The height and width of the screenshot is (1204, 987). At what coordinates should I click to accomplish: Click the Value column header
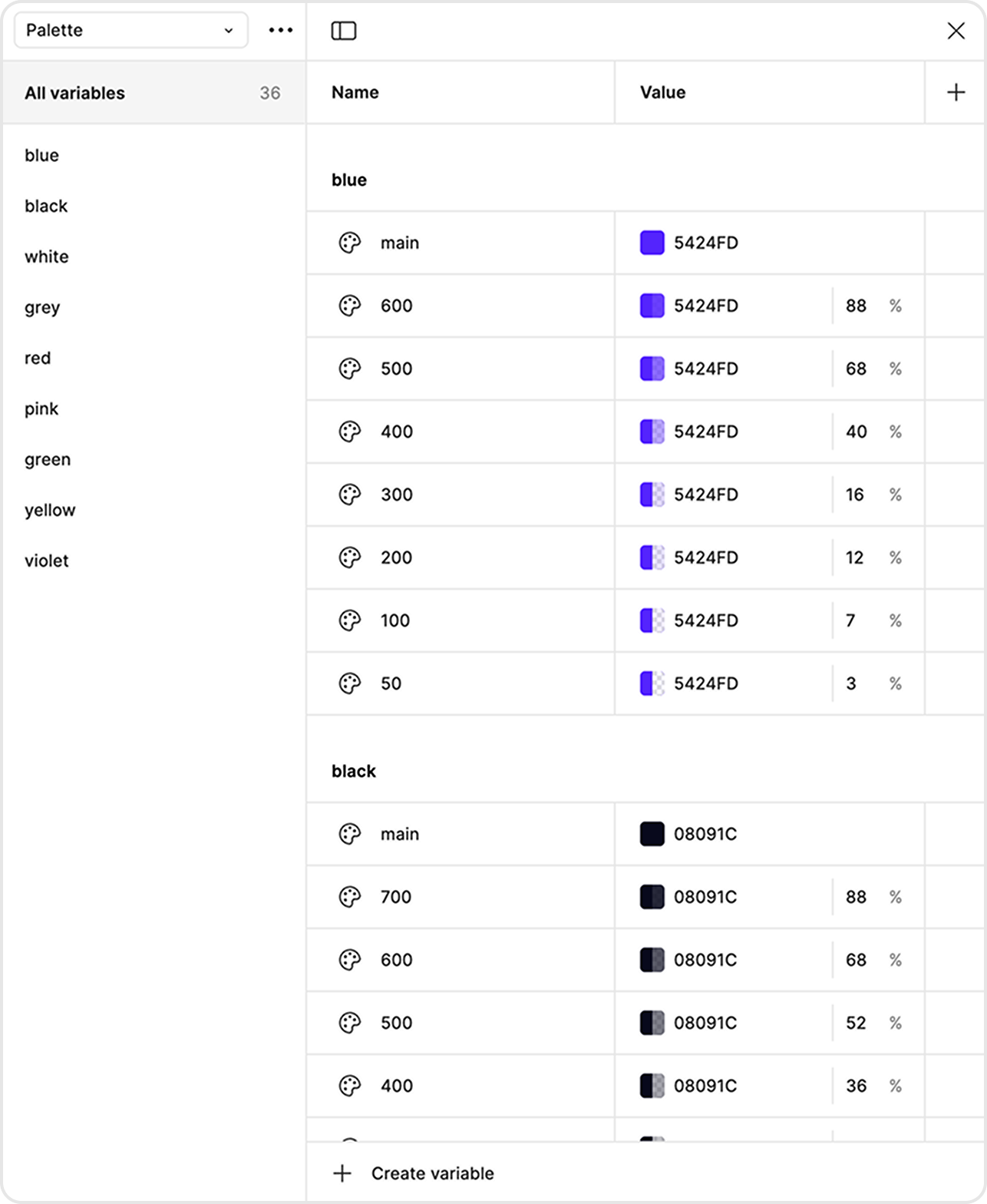663,92
